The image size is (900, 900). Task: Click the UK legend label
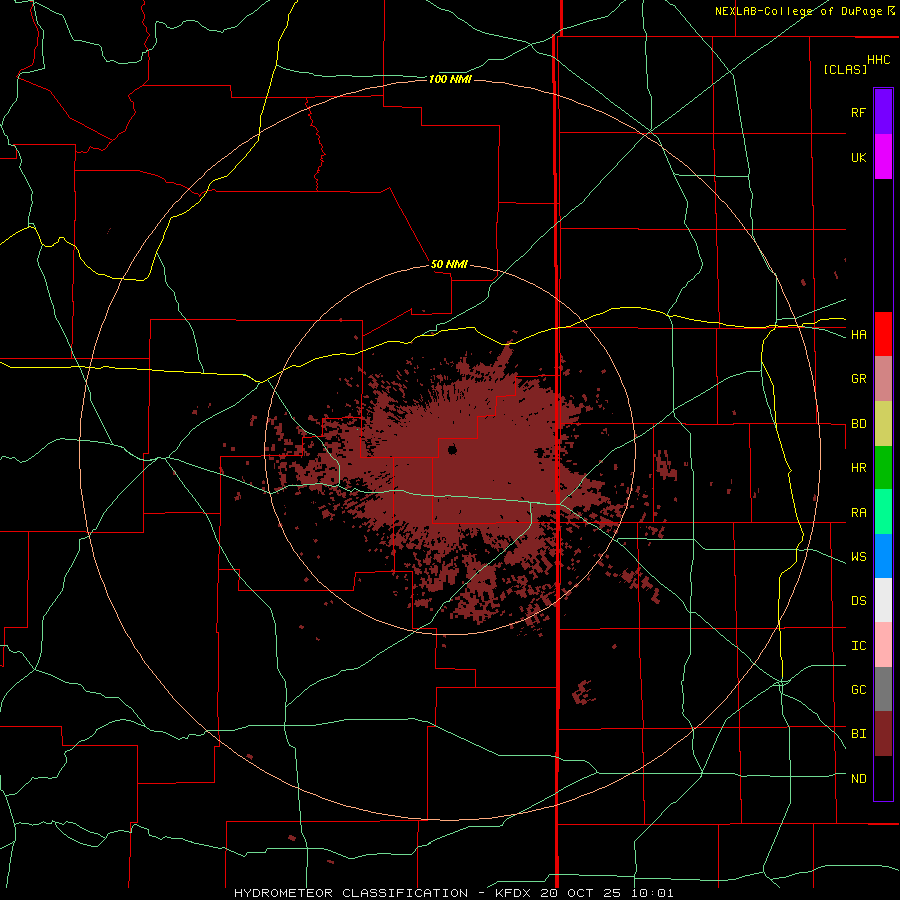click(858, 157)
